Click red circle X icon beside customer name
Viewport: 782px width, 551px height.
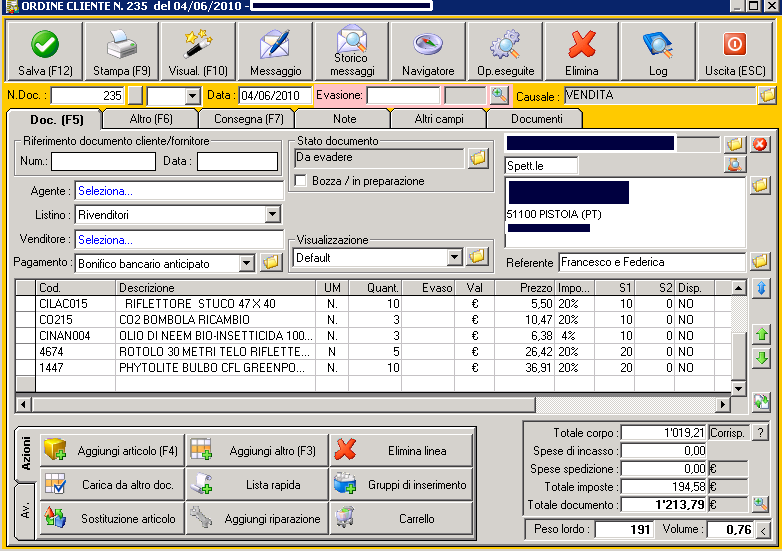click(760, 144)
